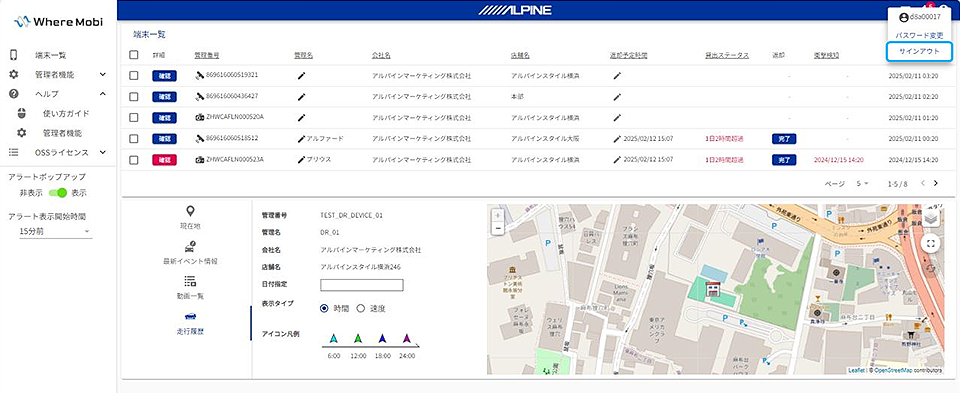Screen dimensions: 960x393
Task: Open the 動画一覧 tab
Action: (190, 288)
